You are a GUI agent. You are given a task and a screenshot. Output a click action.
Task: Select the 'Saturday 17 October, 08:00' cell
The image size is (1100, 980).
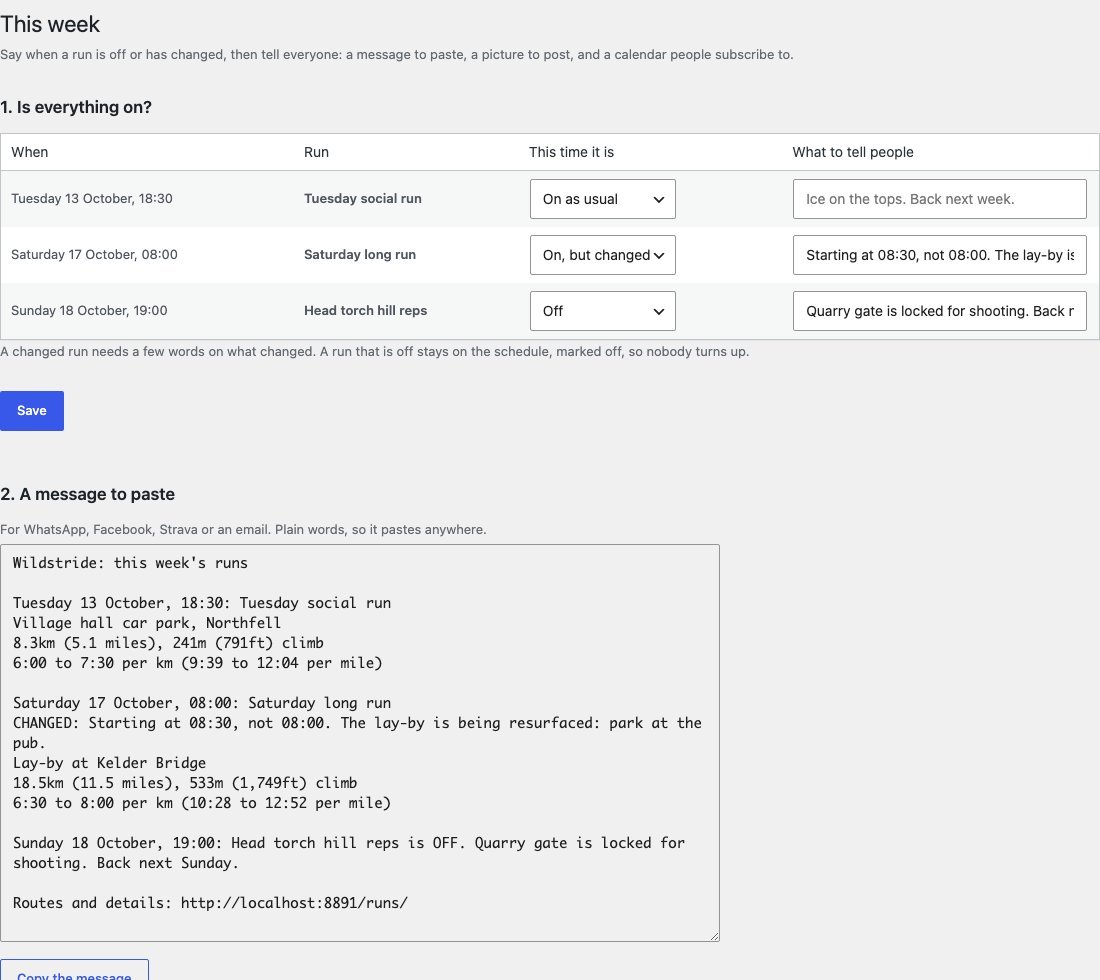pos(94,255)
